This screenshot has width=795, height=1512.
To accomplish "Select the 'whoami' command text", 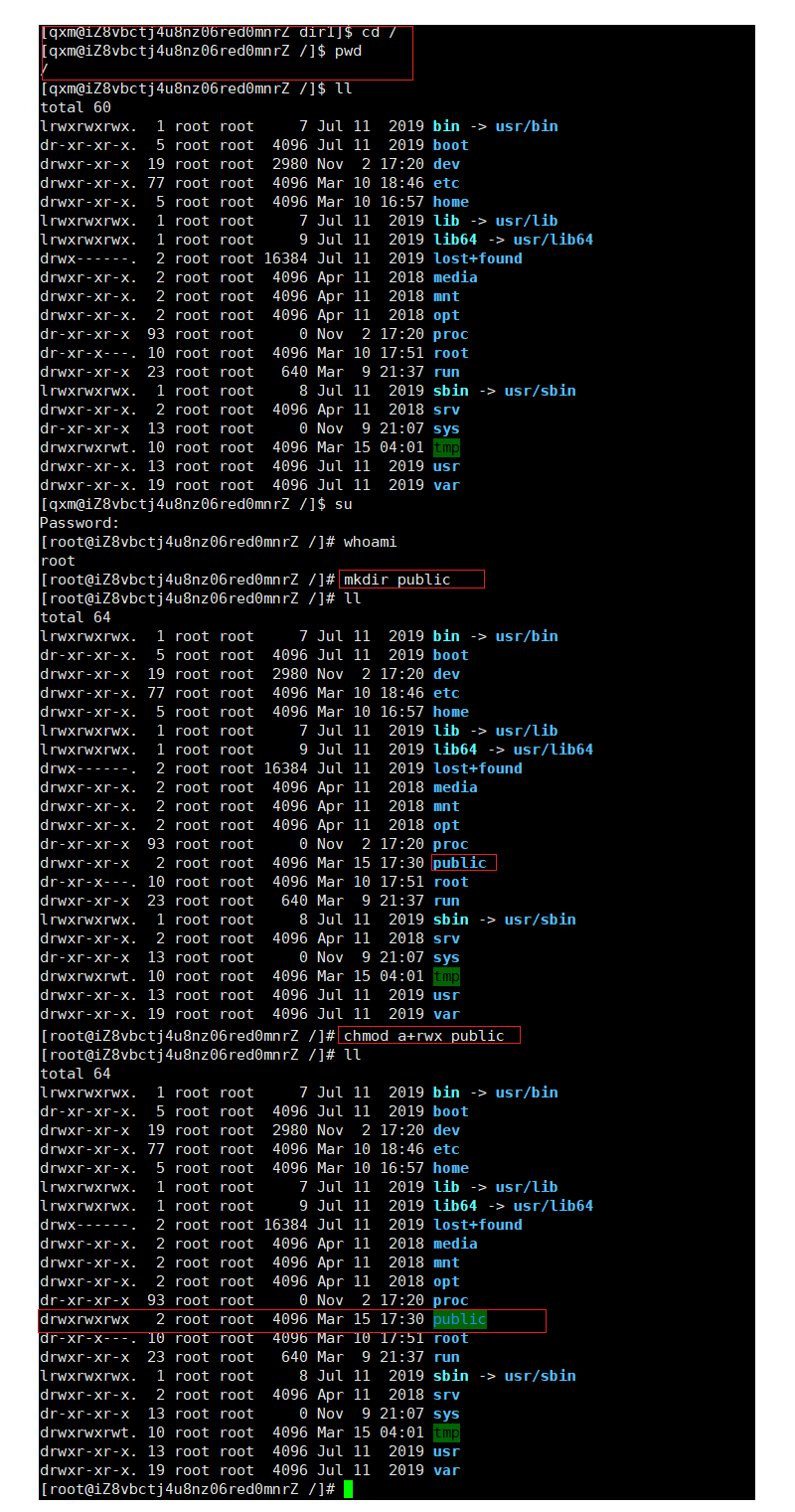I will [x=370, y=542].
